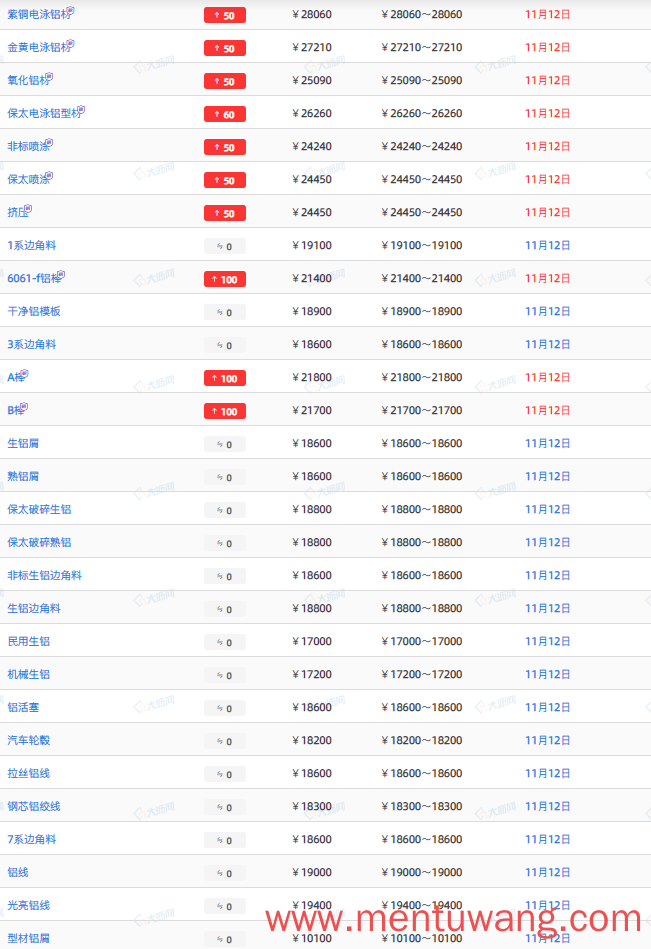Click the ¥25090 price cell
The width and height of the screenshot is (651, 949).
312,80
